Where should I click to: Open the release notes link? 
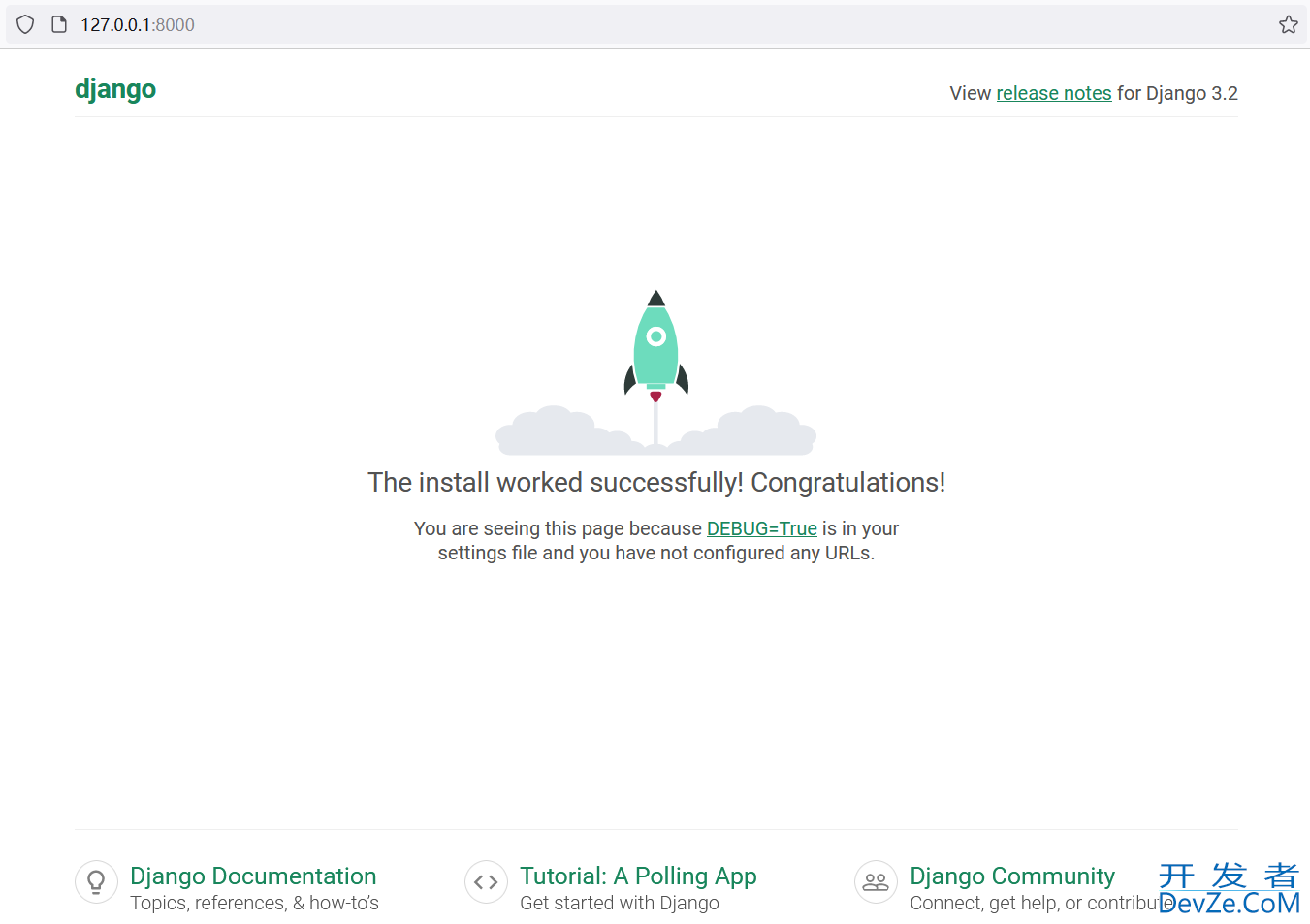pyautogui.click(x=1054, y=93)
